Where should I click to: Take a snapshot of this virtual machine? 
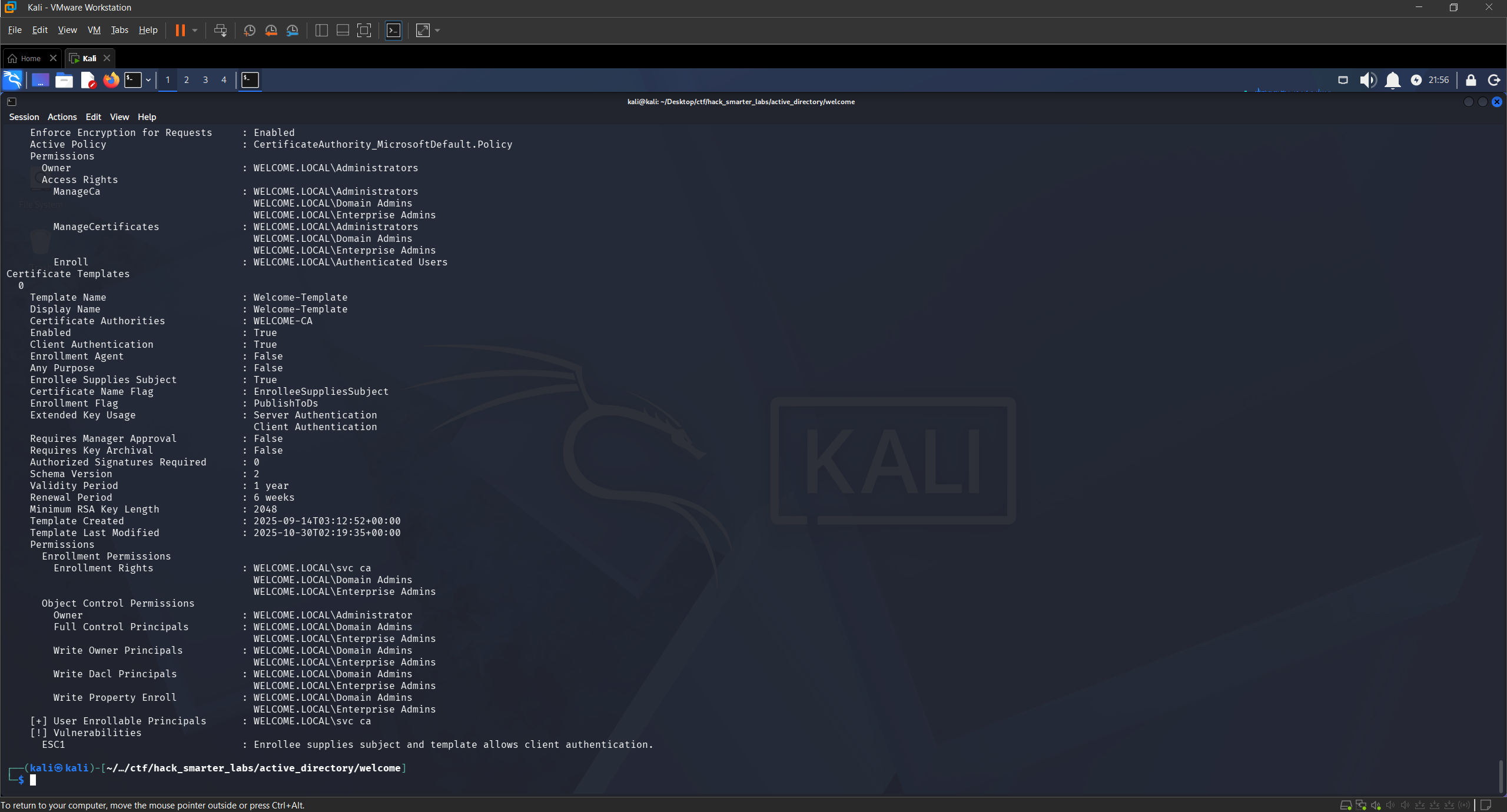250,30
